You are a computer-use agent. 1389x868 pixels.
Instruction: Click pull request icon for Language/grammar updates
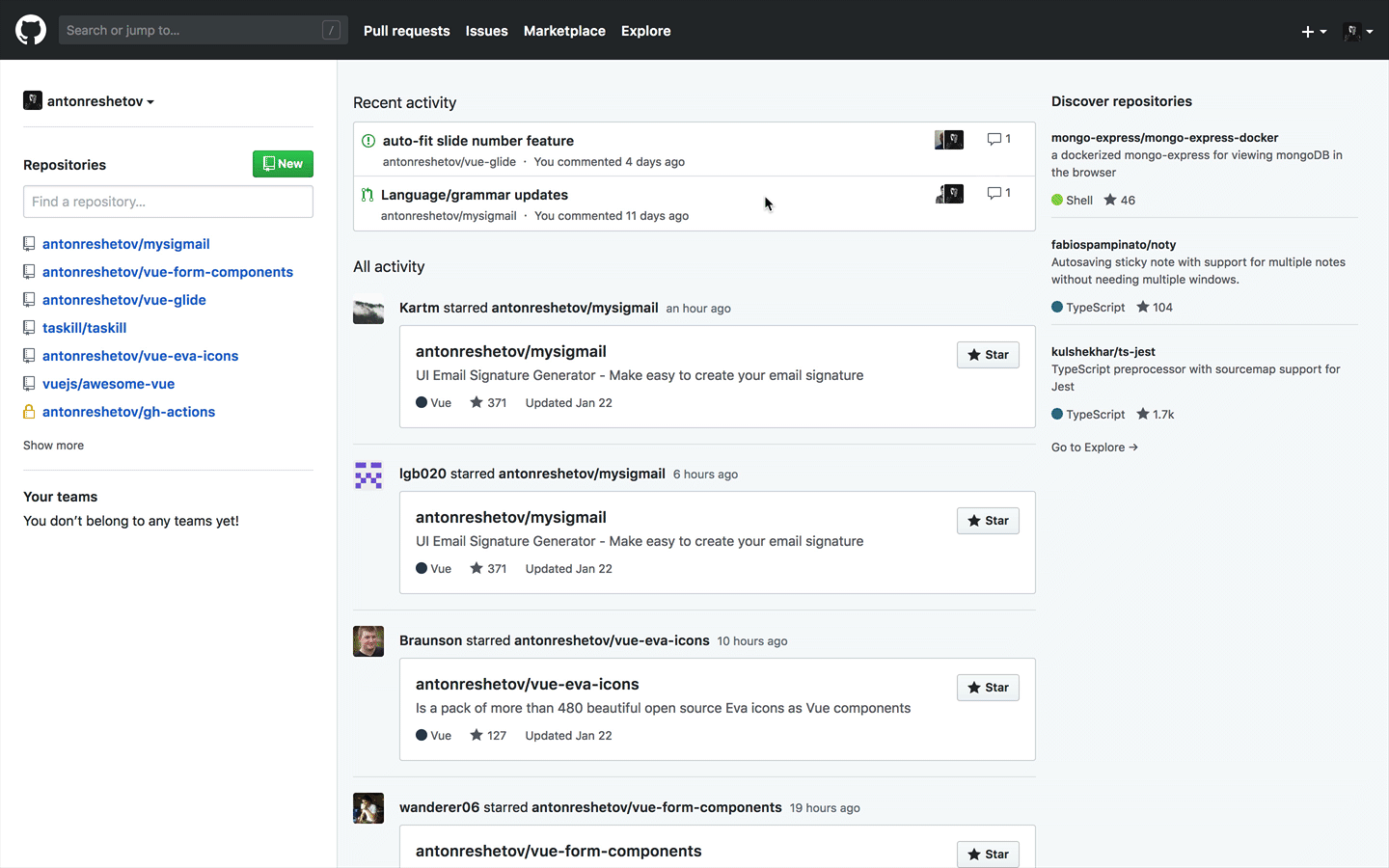368,195
